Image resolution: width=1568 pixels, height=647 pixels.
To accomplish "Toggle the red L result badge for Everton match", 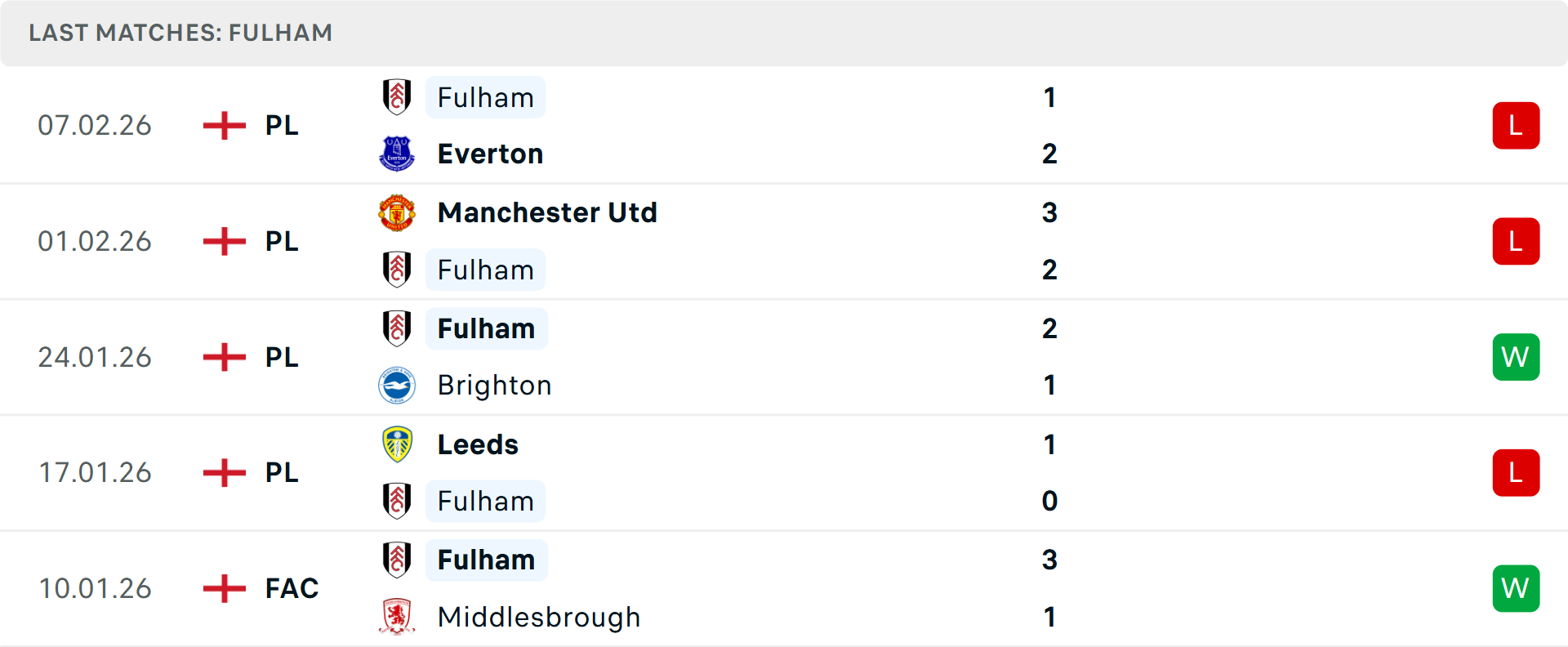I will click(x=1516, y=125).
